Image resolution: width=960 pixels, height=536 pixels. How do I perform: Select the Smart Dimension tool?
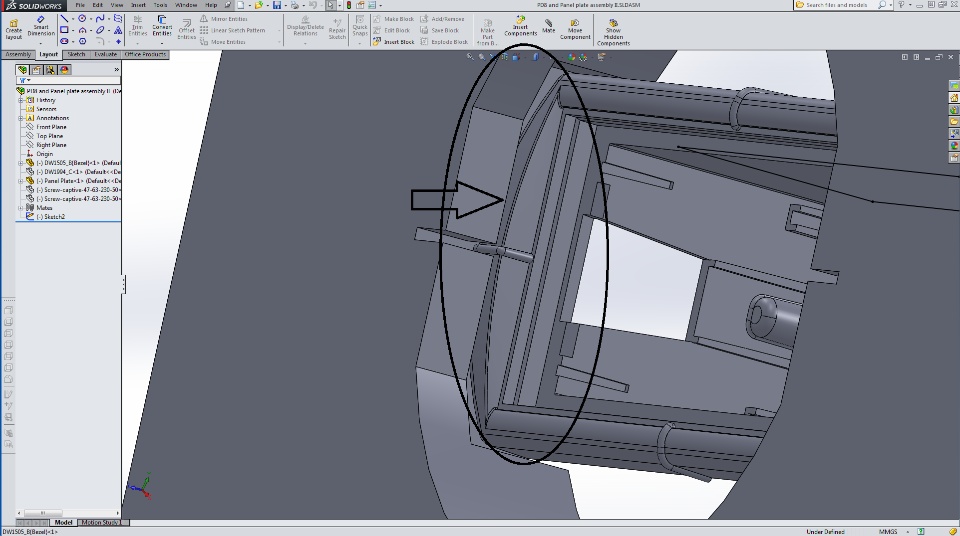click(x=41, y=26)
